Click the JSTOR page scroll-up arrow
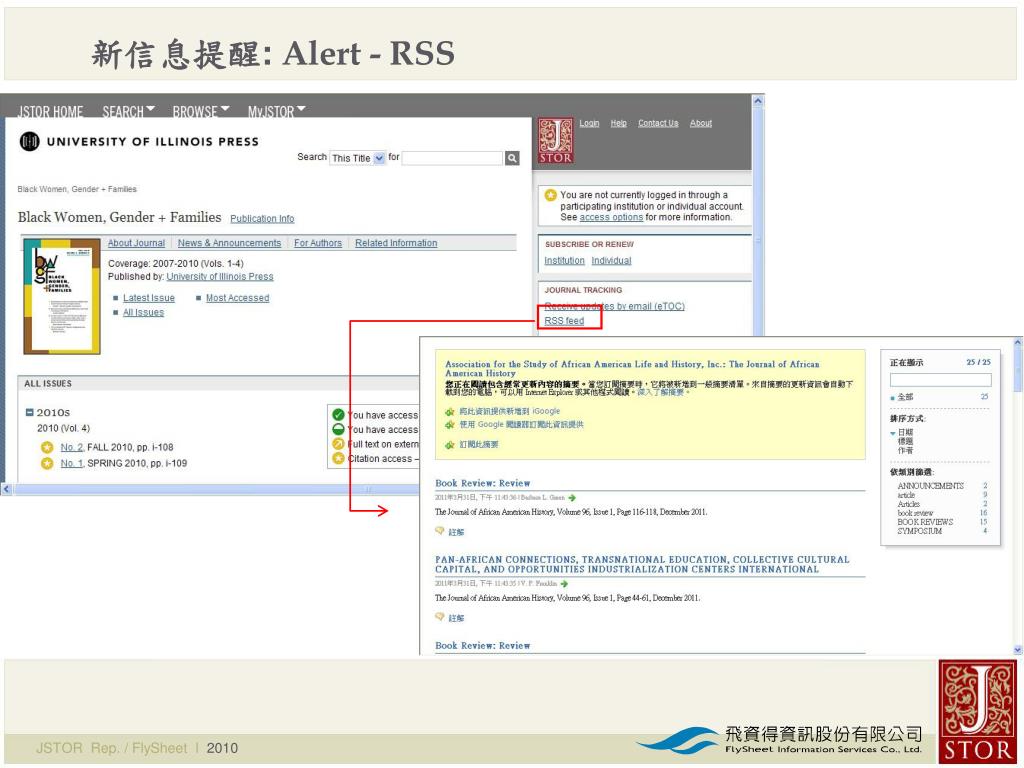 click(x=758, y=101)
